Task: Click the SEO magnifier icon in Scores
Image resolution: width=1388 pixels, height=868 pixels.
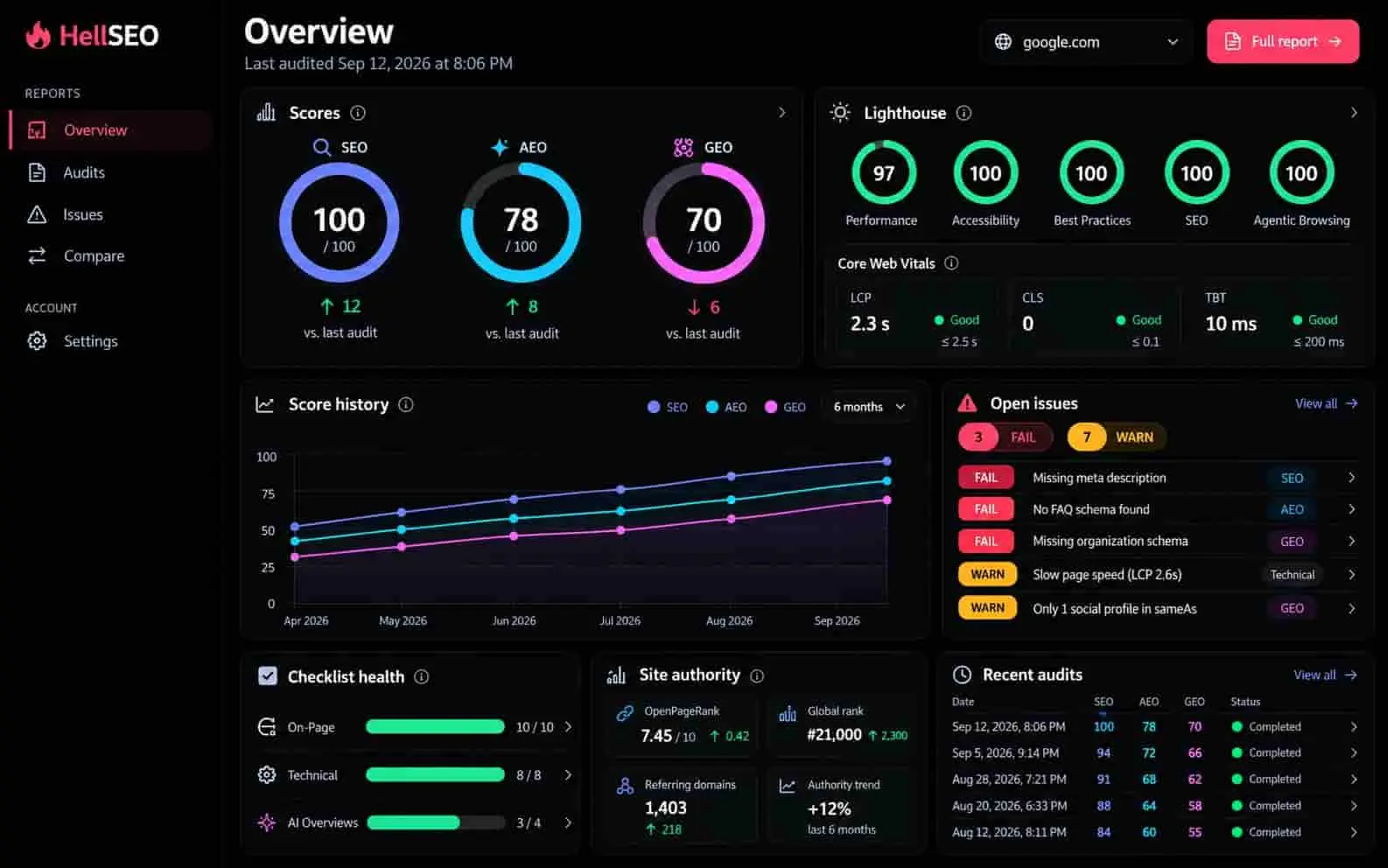Action: (x=322, y=147)
